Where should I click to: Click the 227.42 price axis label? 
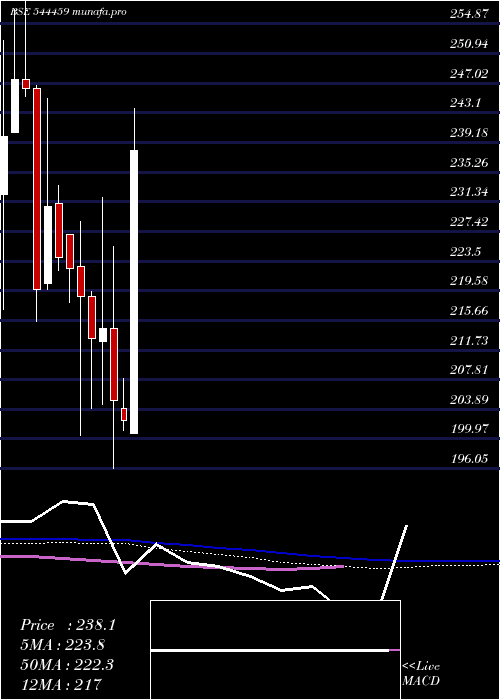click(x=469, y=222)
